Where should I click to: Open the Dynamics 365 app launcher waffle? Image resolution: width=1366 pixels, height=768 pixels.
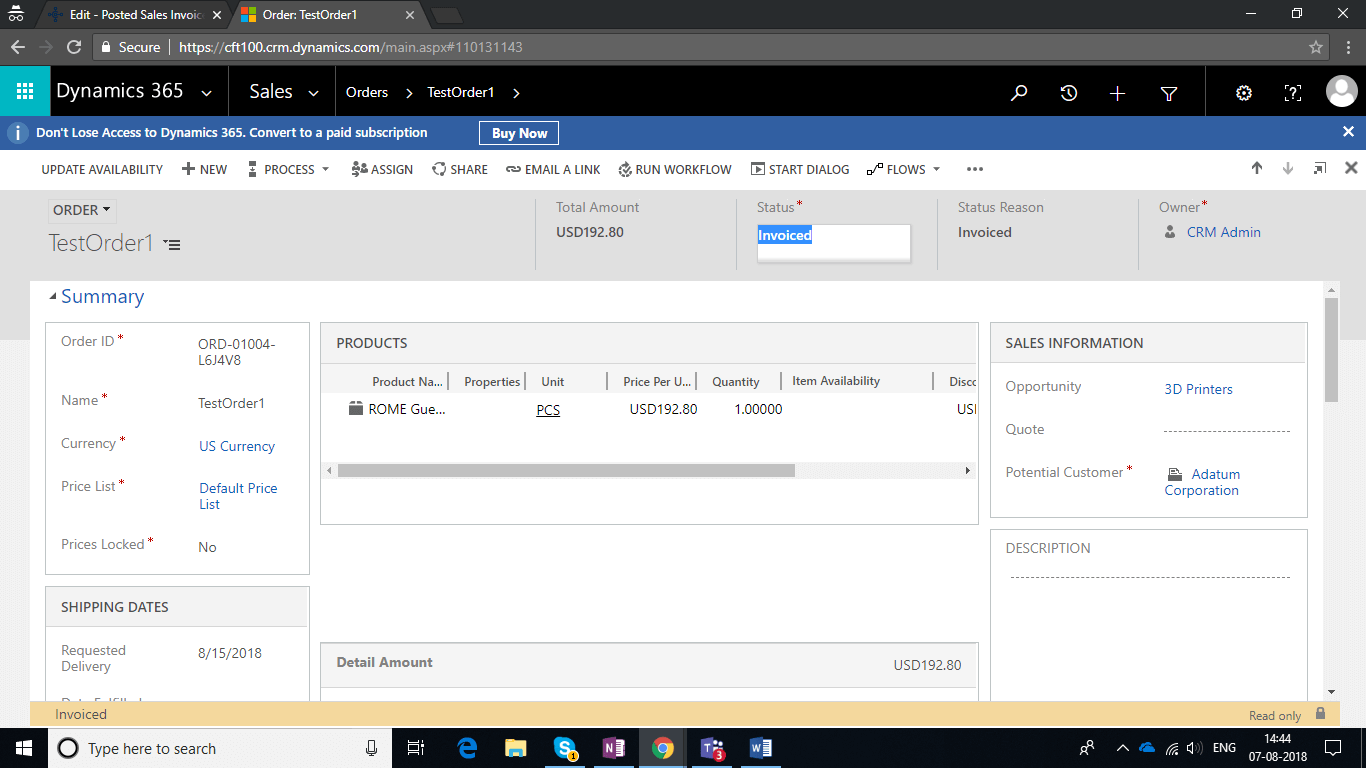[25, 92]
